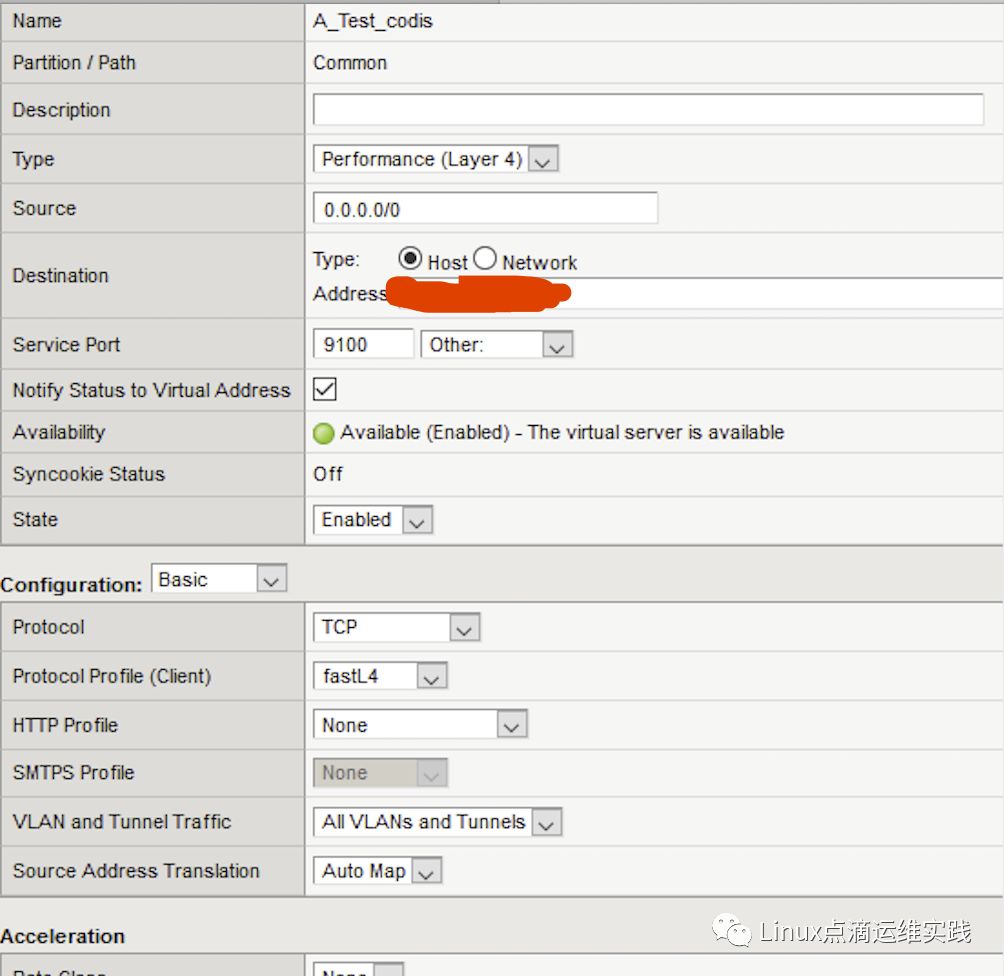The width and height of the screenshot is (1004, 976).
Task: Click the 'Acceleration' section heading
Action: click(63, 936)
